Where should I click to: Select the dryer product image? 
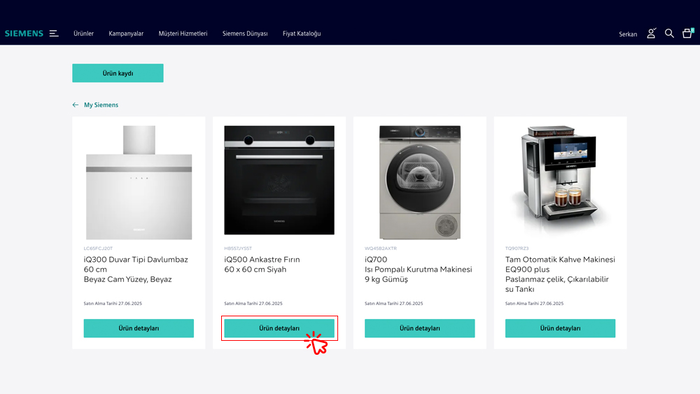(420, 182)
